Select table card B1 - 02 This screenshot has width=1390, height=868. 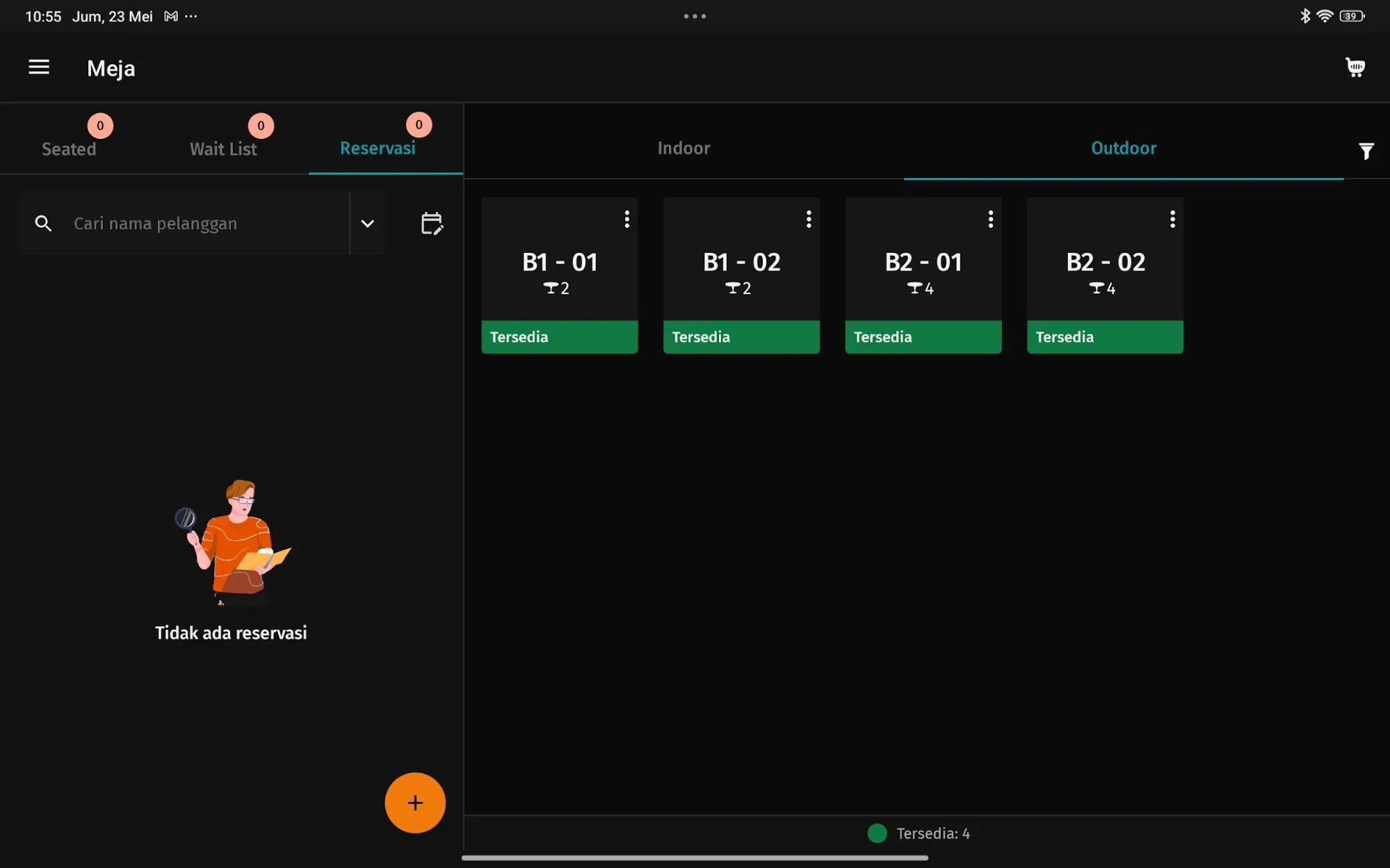741,275
